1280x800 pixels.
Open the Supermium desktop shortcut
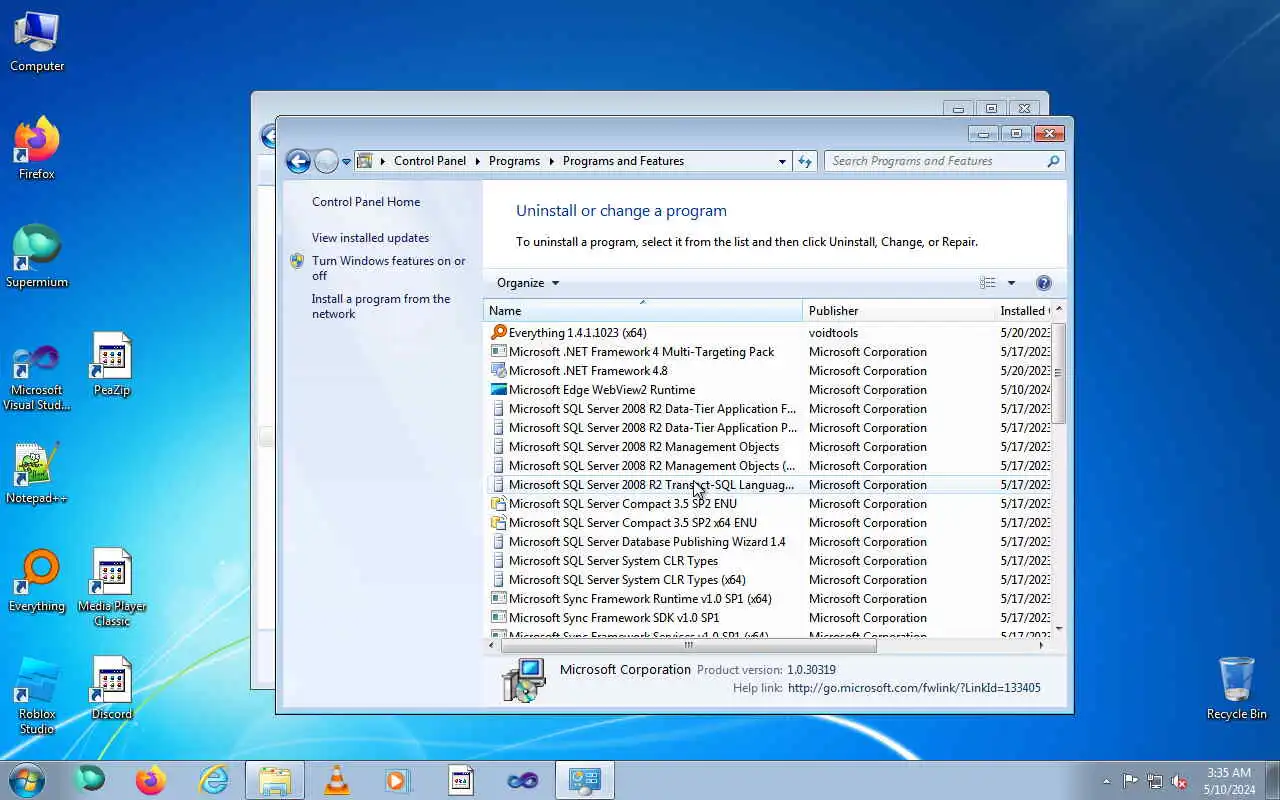[x=37, y=258]
